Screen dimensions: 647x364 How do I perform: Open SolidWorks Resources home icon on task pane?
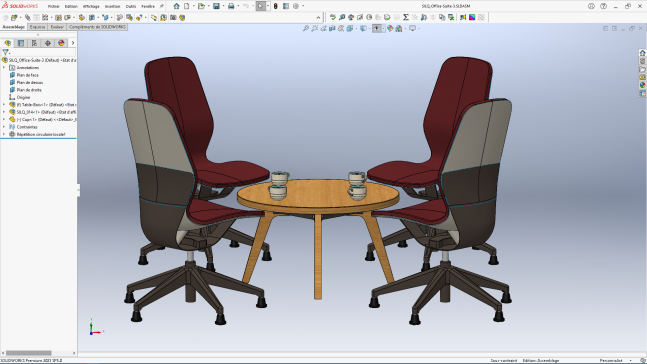pos(642,53)
